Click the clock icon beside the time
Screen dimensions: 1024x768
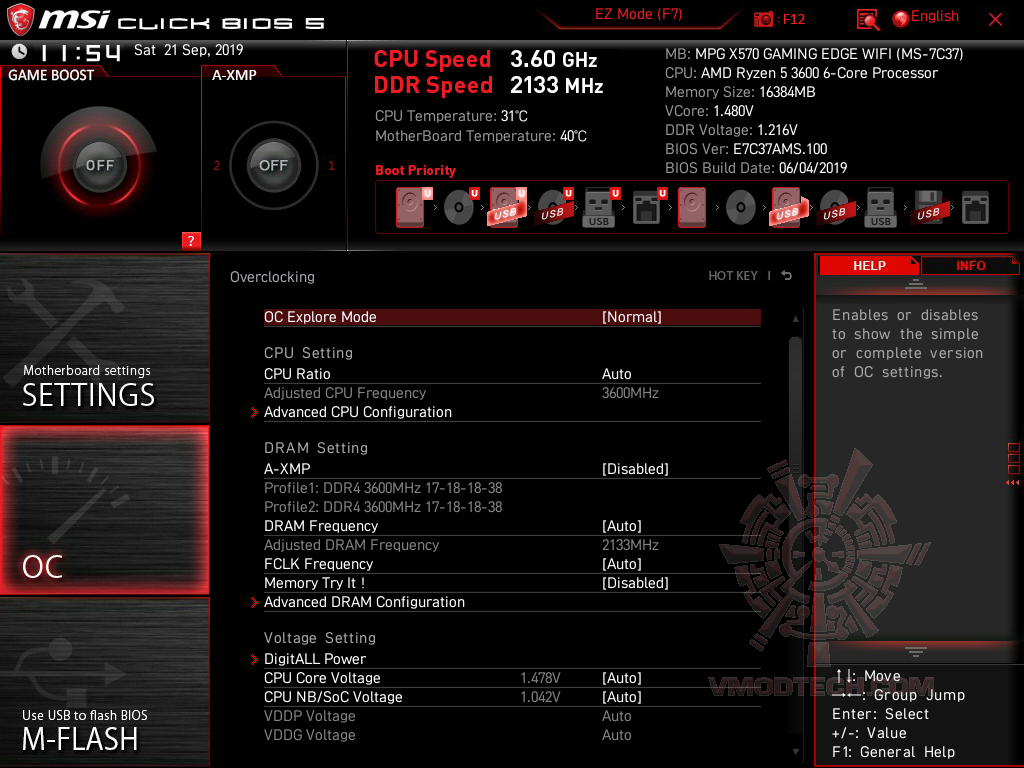[20, 51]
